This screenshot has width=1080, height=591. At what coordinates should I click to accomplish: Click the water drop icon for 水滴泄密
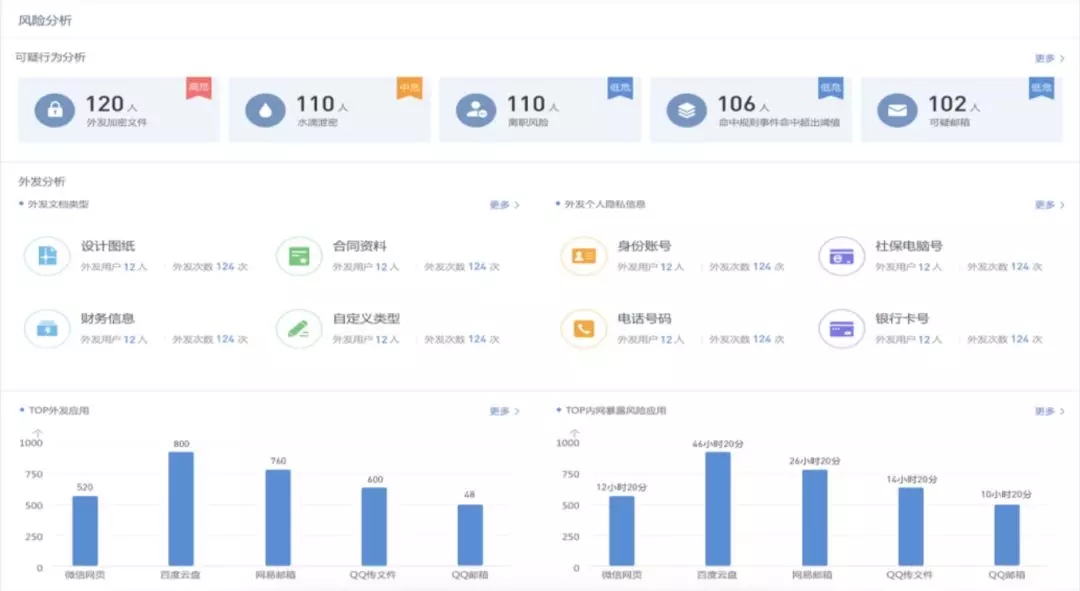(x=265, y=110)
